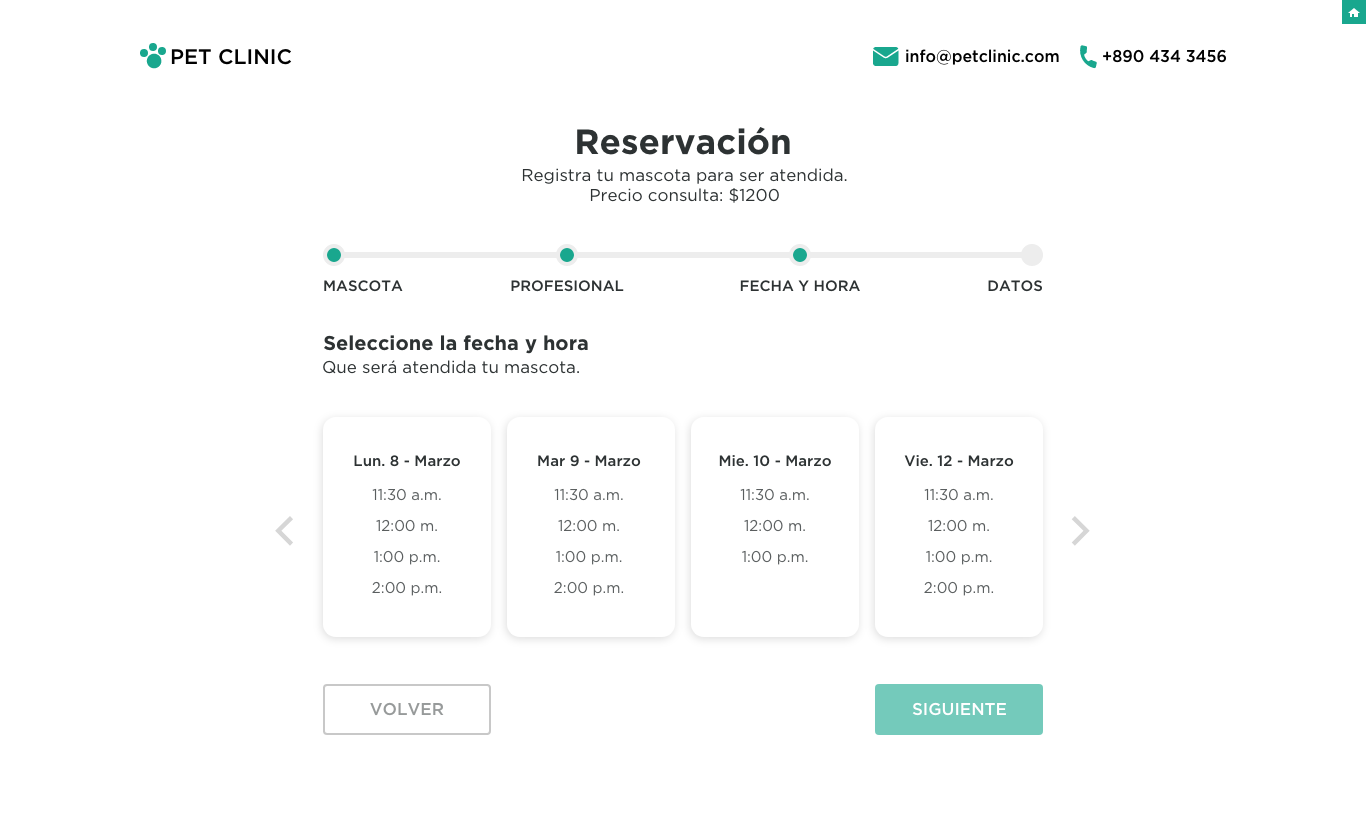This screenshot has height=822, width=1366.
Task: Select the MASCOTA step dot
Action: [334, 255]
